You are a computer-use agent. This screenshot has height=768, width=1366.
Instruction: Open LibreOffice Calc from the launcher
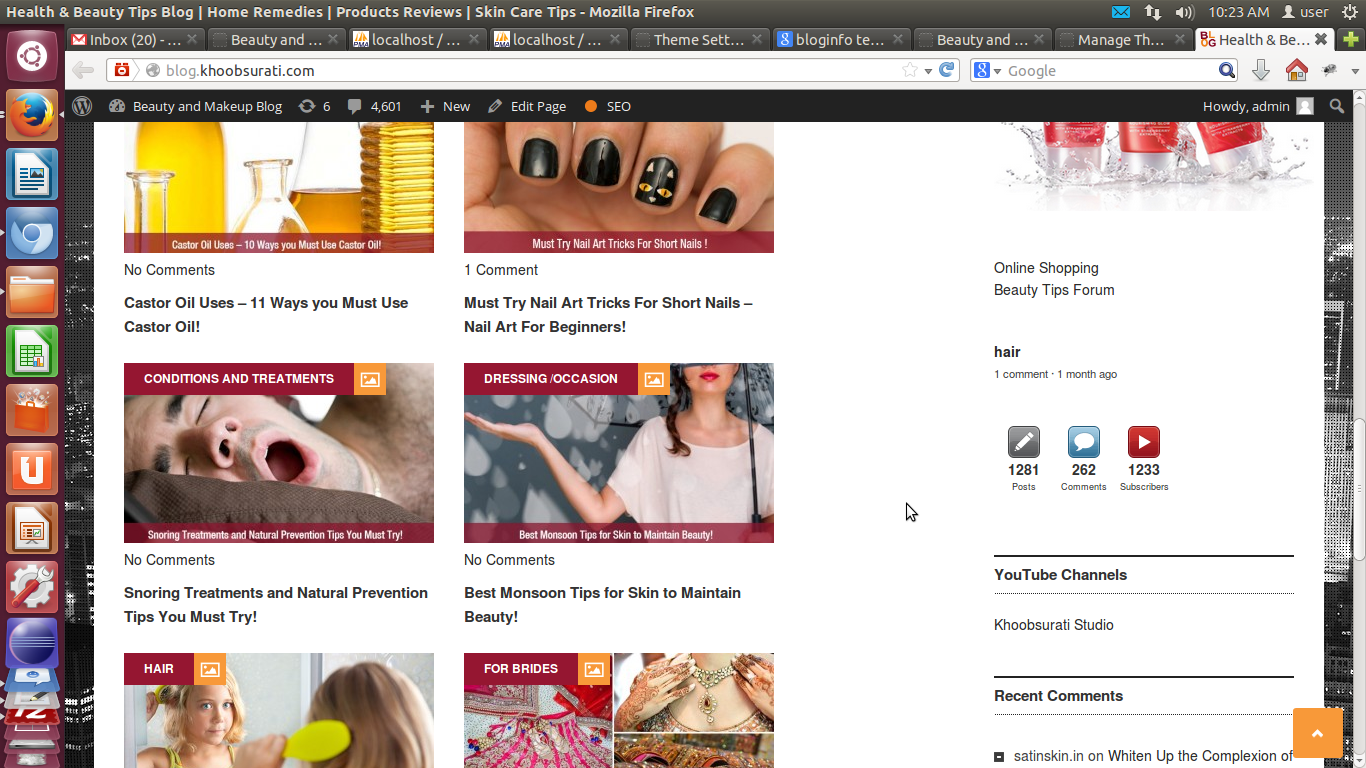coord(32,351)
